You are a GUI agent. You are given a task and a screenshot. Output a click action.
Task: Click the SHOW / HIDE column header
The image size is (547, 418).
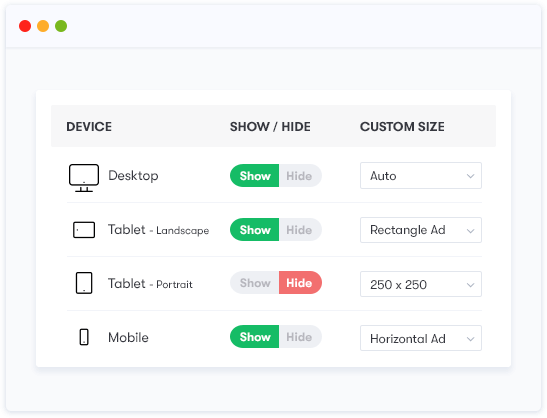pos(270,126)
